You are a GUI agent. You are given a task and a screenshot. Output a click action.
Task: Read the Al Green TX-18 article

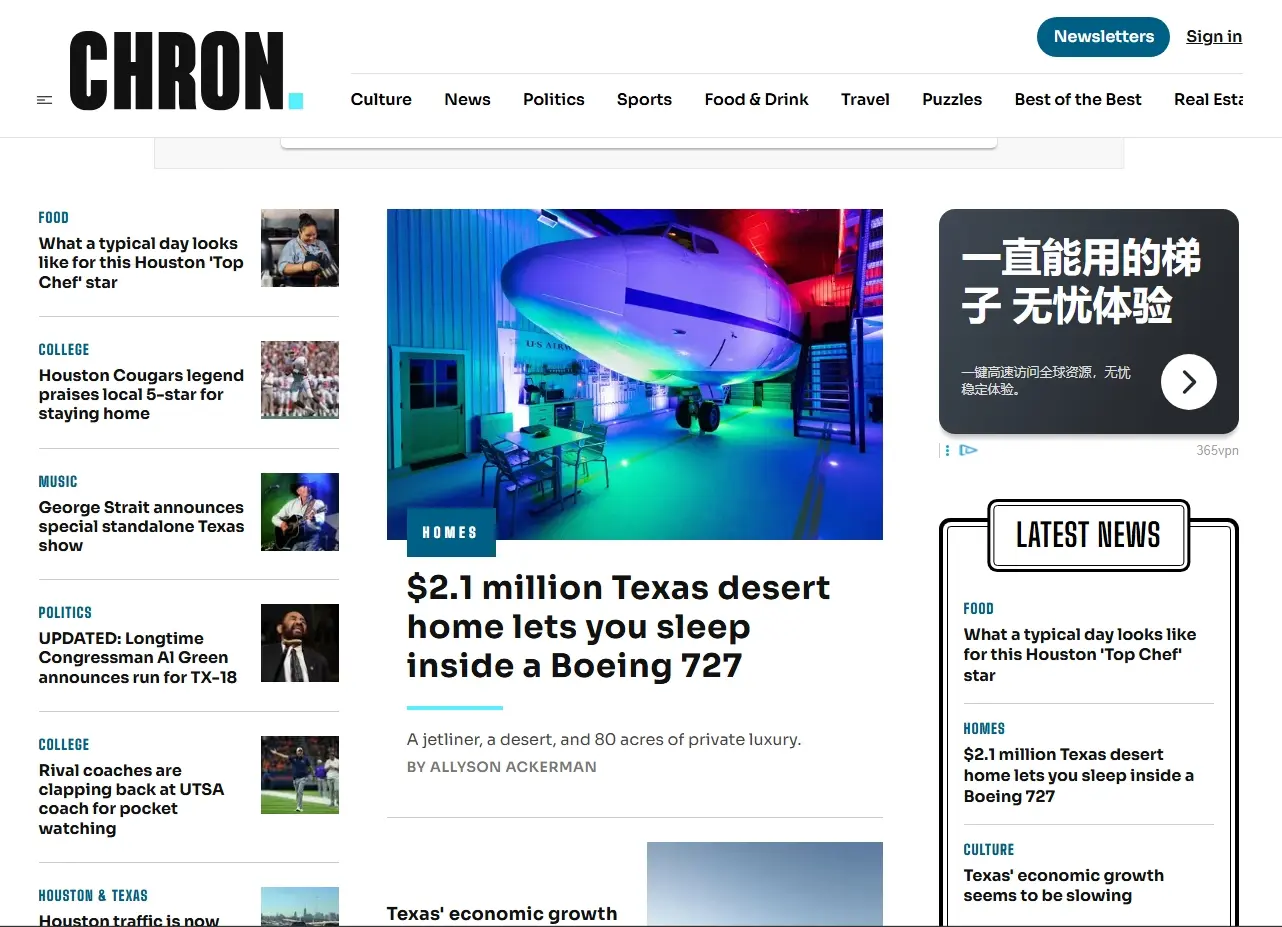pyautogui.click(x=138, y=658)
